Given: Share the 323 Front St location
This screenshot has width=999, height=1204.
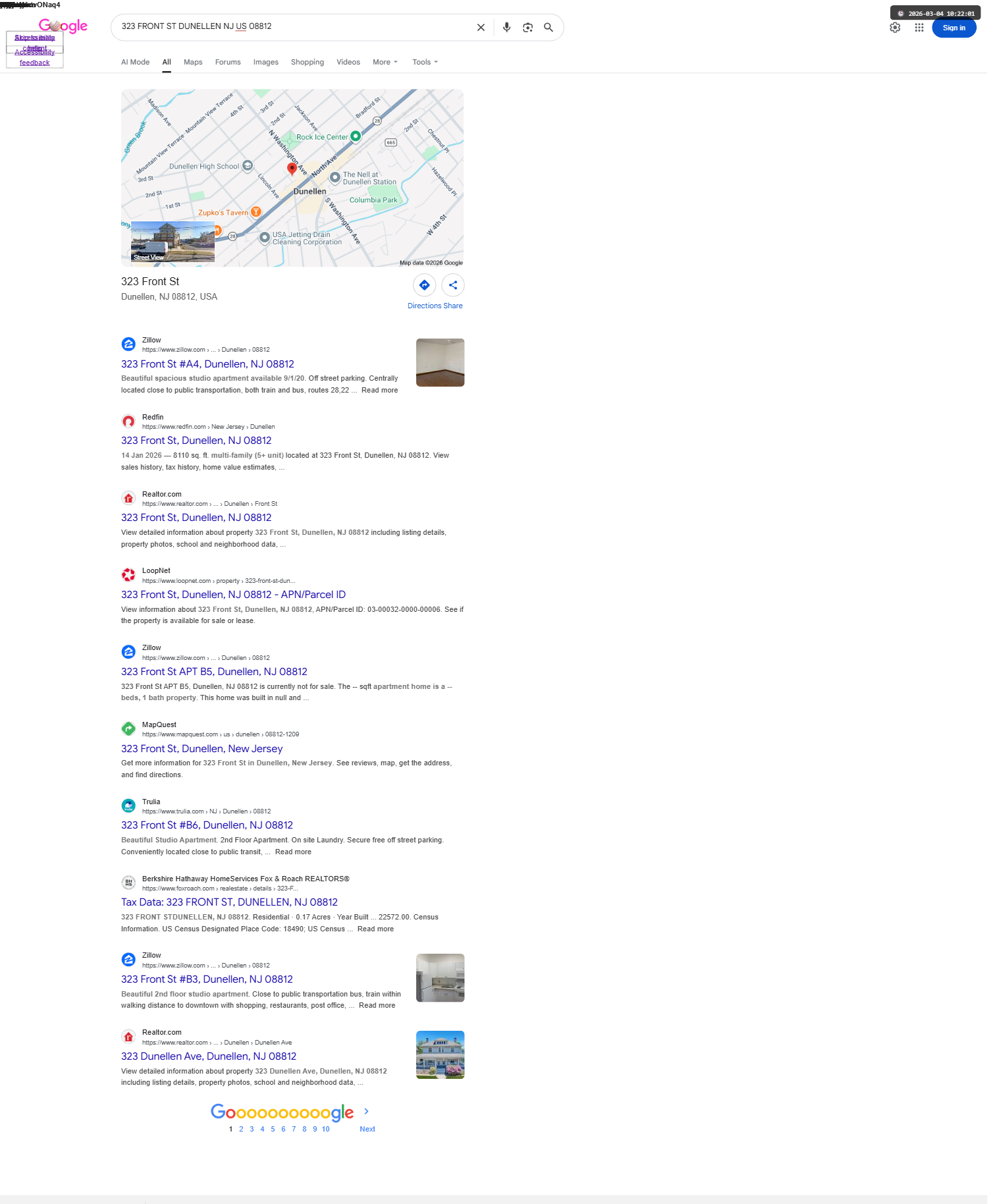Looking at the screenshot, I should coord(453,285).
